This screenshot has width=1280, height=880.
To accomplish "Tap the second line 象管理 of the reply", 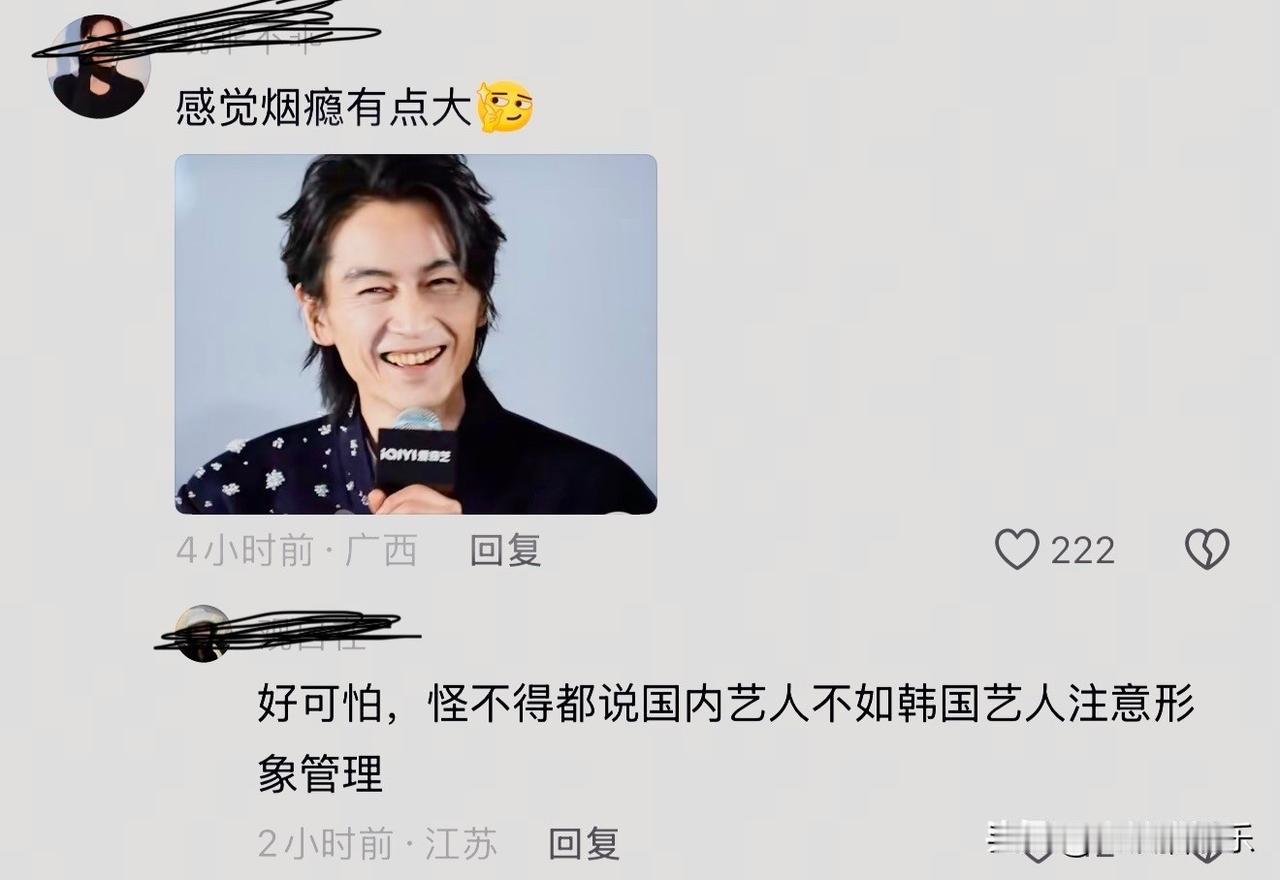I will (x=320, y=773).
